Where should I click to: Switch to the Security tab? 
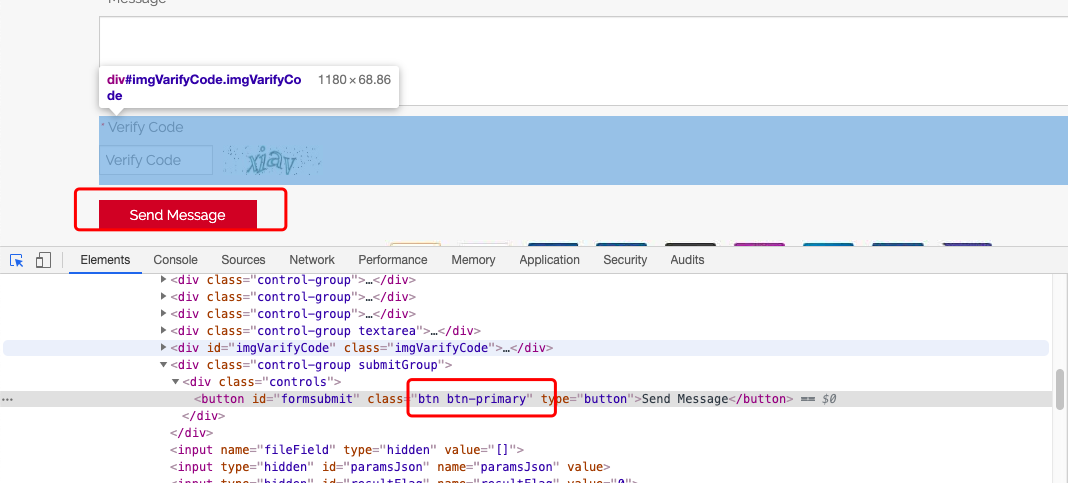(x=625, y=260)
